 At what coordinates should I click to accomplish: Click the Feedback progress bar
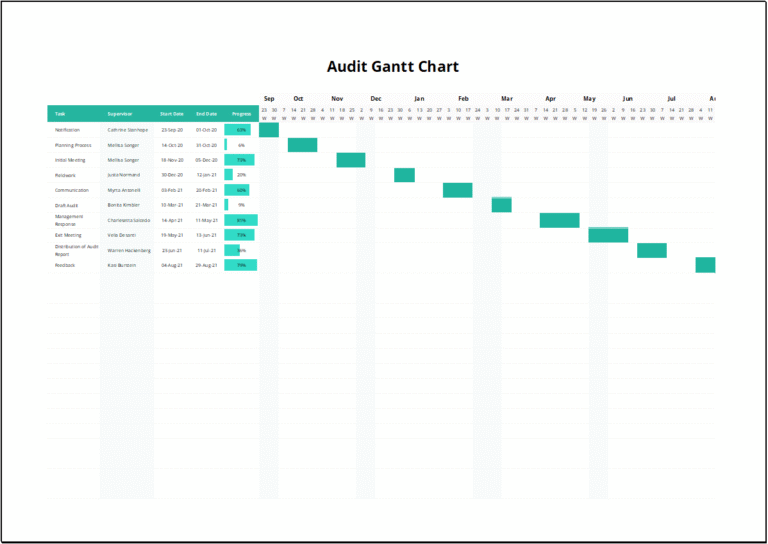pos(240,265)
